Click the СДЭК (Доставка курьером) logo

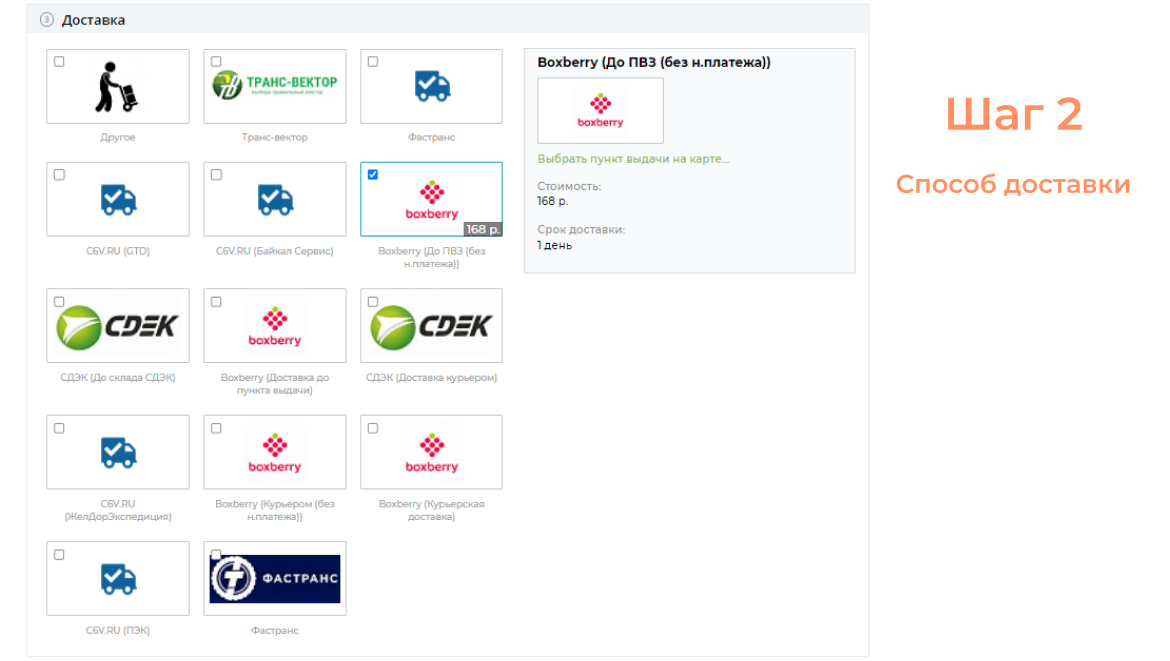click(x=431, y=326)
